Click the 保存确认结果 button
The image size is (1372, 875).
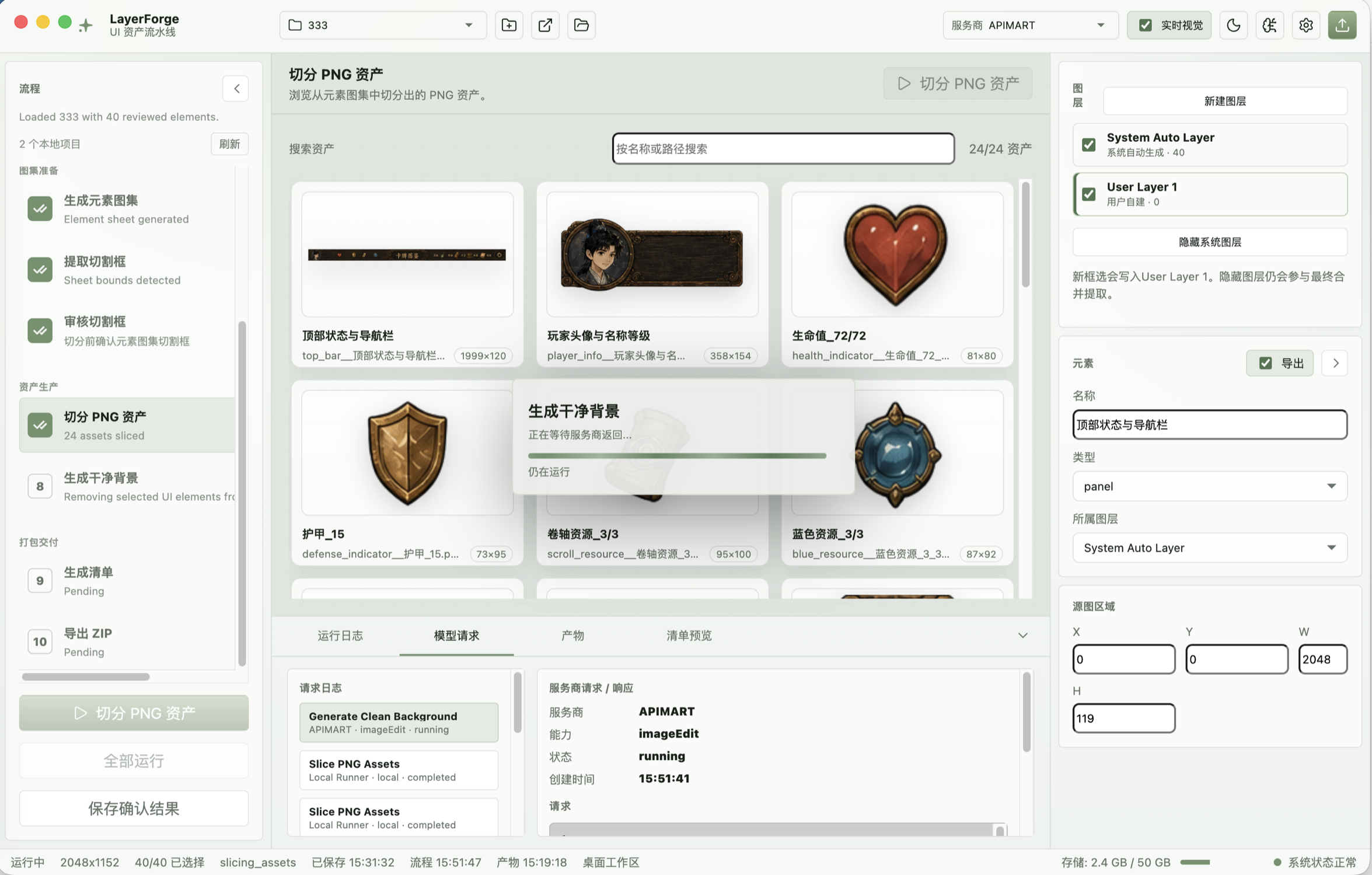tap(134, 808)
